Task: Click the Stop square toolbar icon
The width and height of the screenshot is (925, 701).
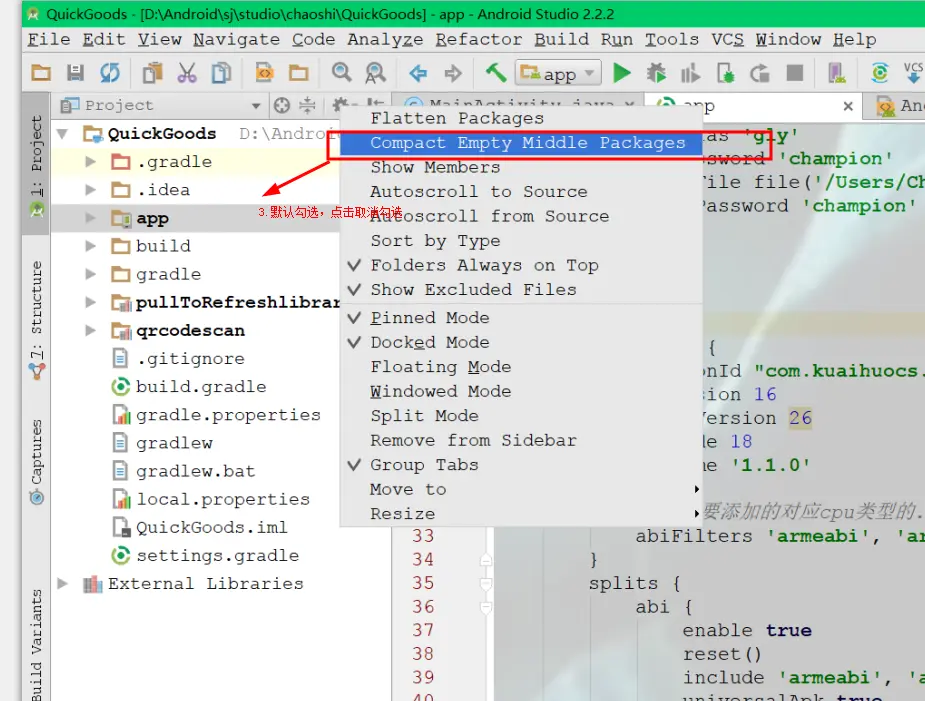Action: (795, 73)
